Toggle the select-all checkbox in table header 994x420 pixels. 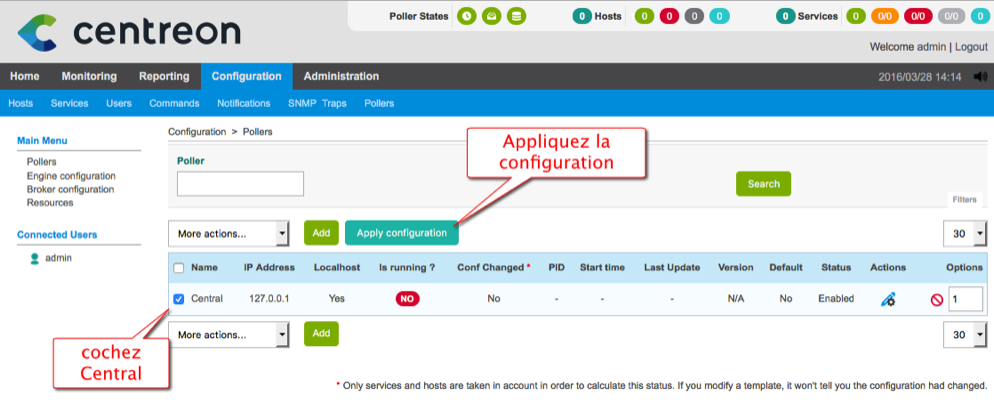pos(178,268)
